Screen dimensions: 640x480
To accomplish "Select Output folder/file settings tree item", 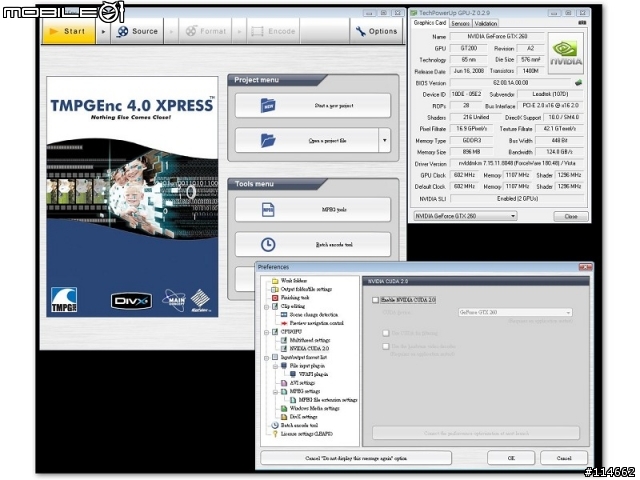I will [x=306, y=289].
